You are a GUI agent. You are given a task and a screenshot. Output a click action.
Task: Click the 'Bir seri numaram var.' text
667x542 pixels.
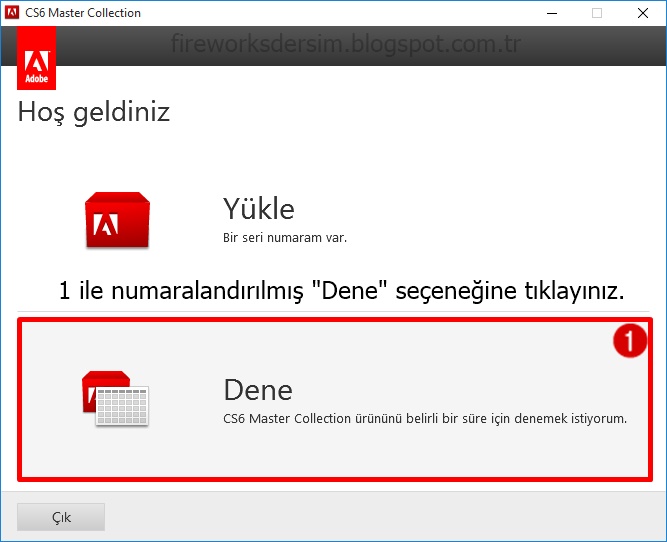pos(285,237)
